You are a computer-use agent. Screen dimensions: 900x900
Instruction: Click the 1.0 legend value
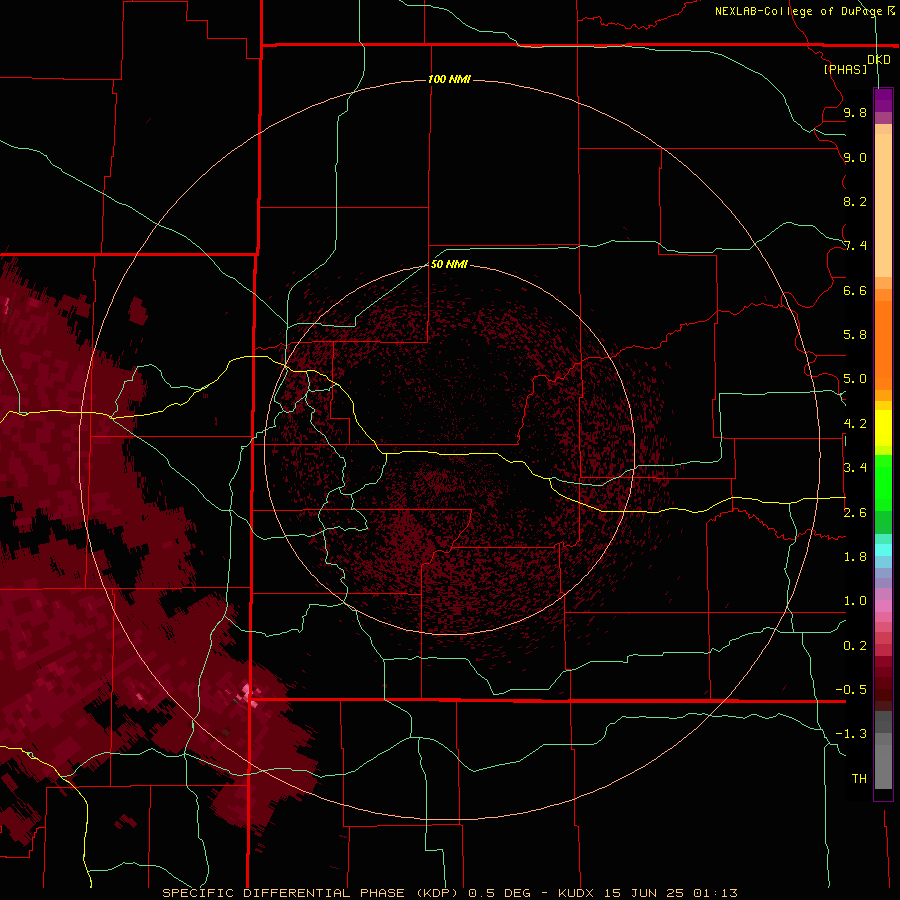(x=855, y=601)
